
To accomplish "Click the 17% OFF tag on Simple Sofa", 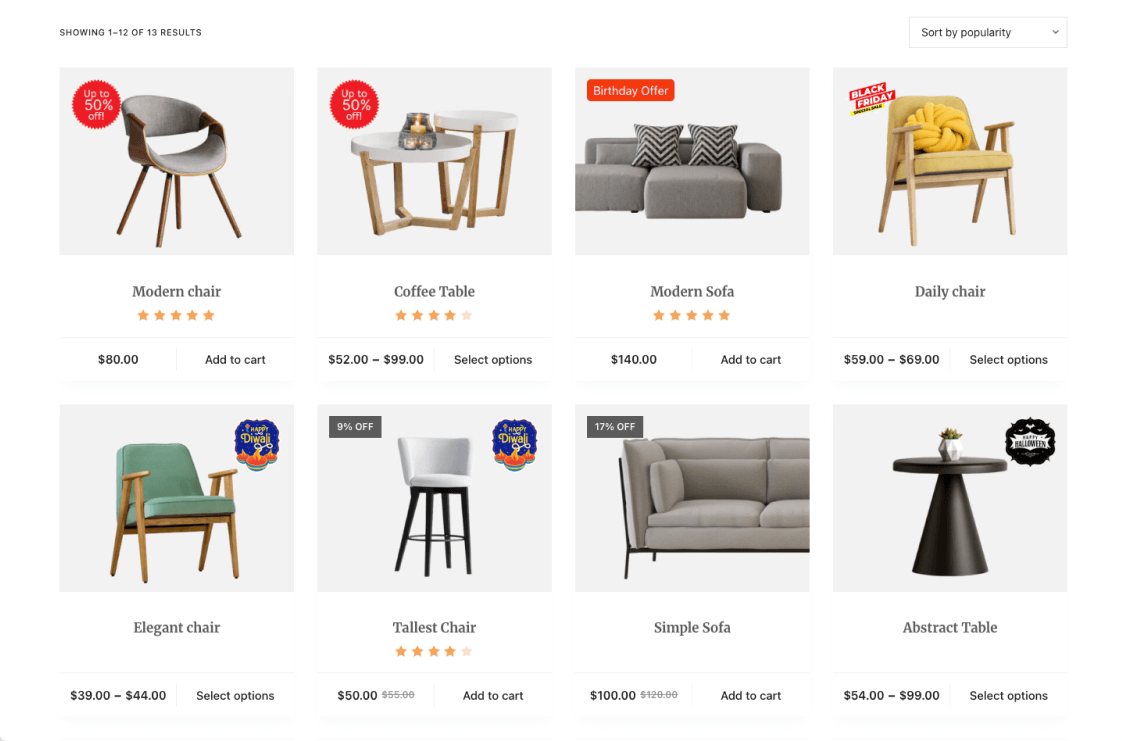I will point(615,427).
